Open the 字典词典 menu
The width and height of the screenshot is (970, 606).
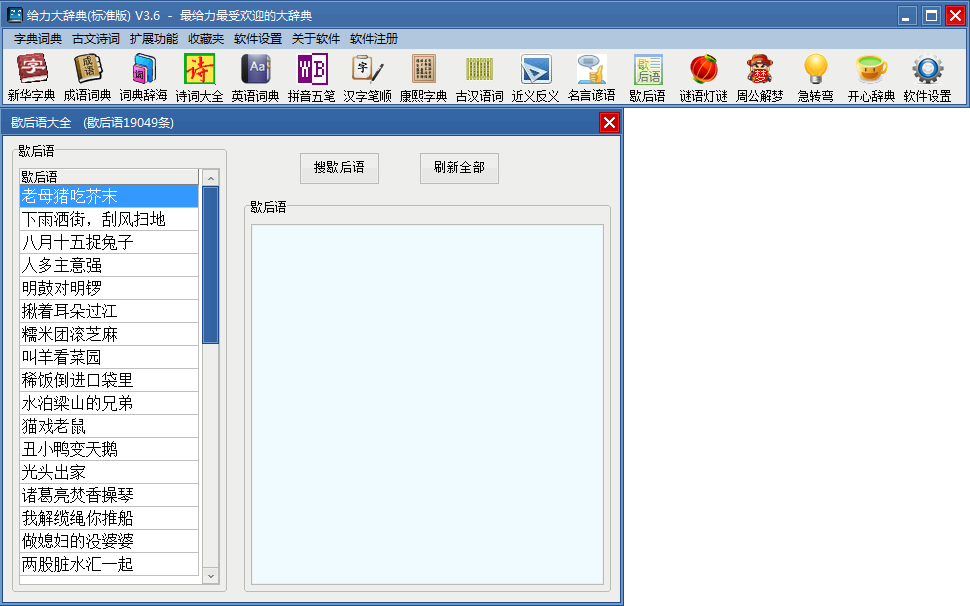coord(38,39)
